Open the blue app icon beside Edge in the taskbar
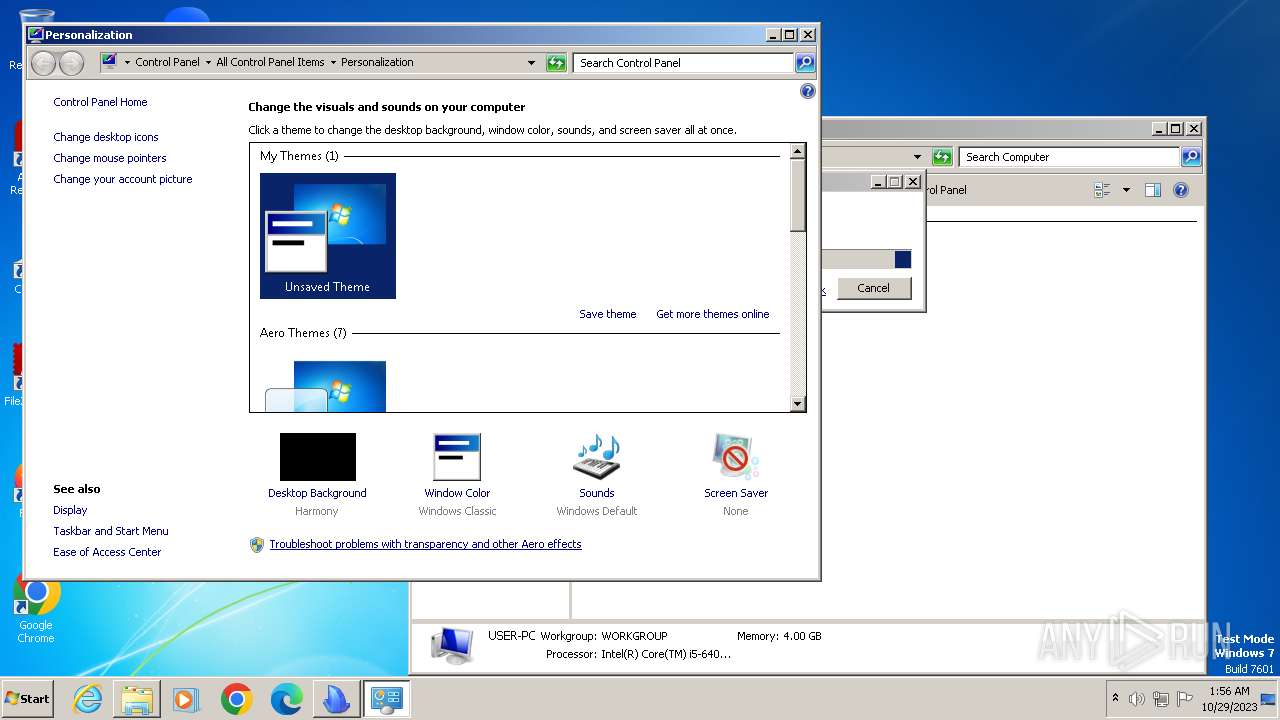The image size is (1280, 720). pos(336,699)
